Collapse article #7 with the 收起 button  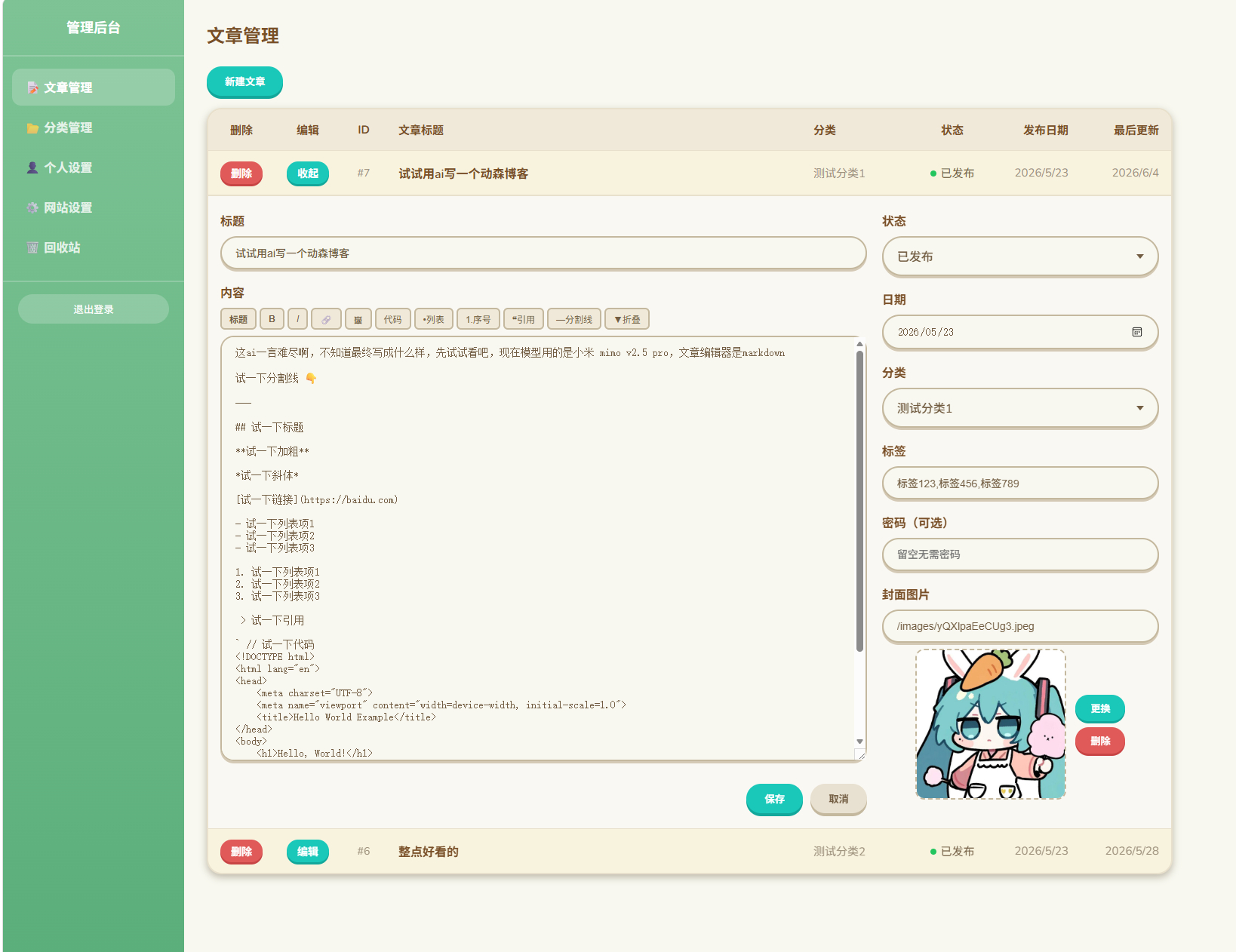point(308,174)
